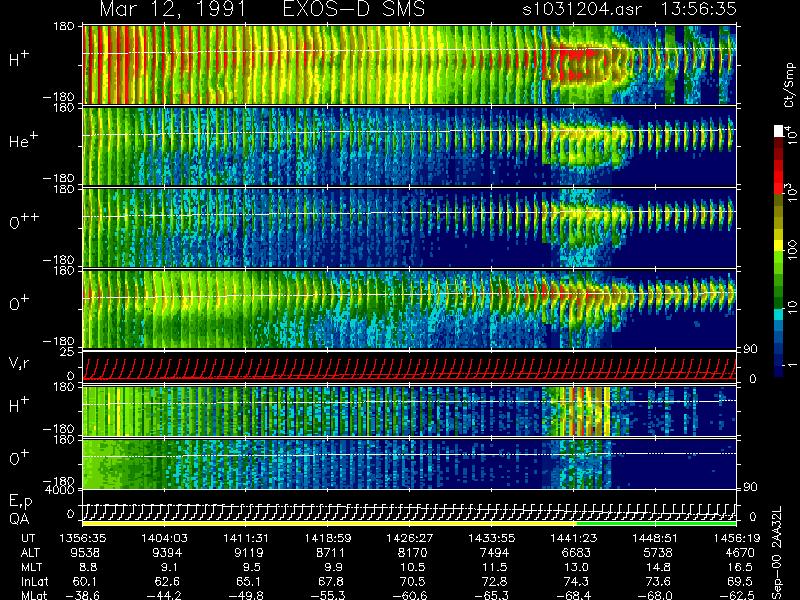Click InLat value '62.6'
The image size is (800, 600).
(x=167, y=581)
